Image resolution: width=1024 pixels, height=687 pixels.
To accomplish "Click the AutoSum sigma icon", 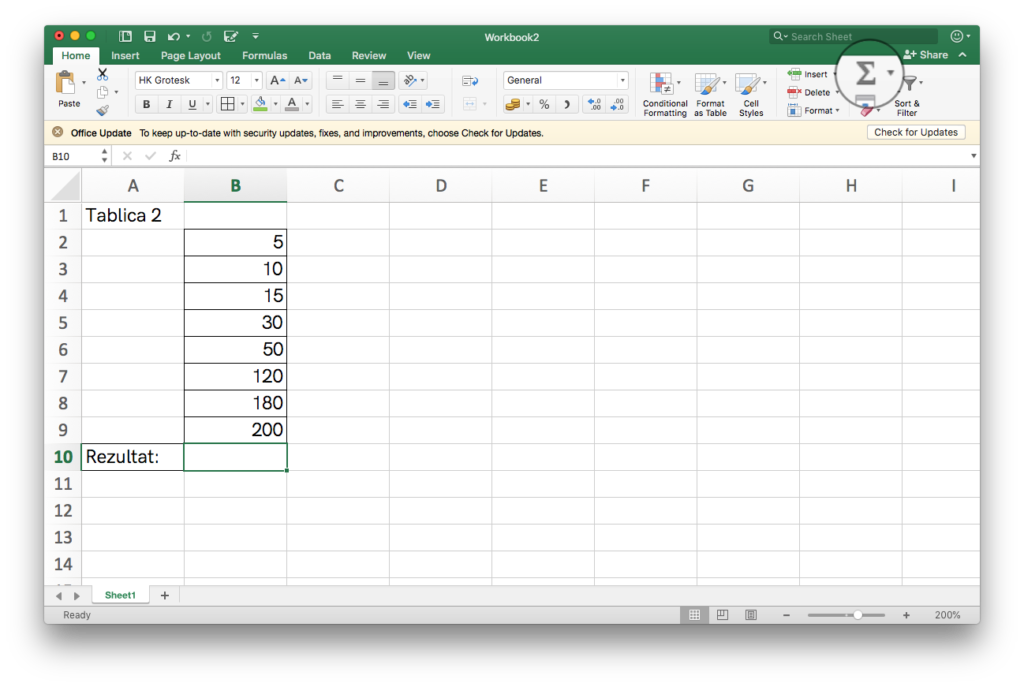I will tap(865, 73).
